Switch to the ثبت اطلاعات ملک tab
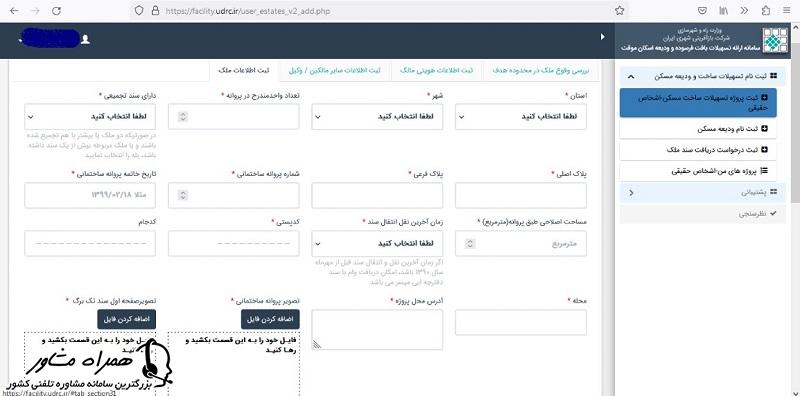 point(244,70)
